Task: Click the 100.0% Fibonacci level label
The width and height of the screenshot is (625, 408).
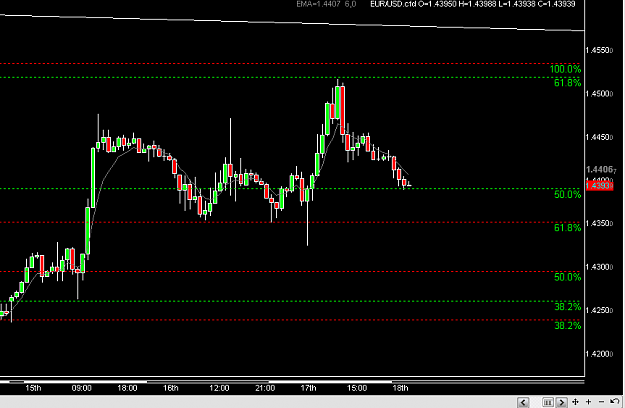Action: tap(565, 69)
